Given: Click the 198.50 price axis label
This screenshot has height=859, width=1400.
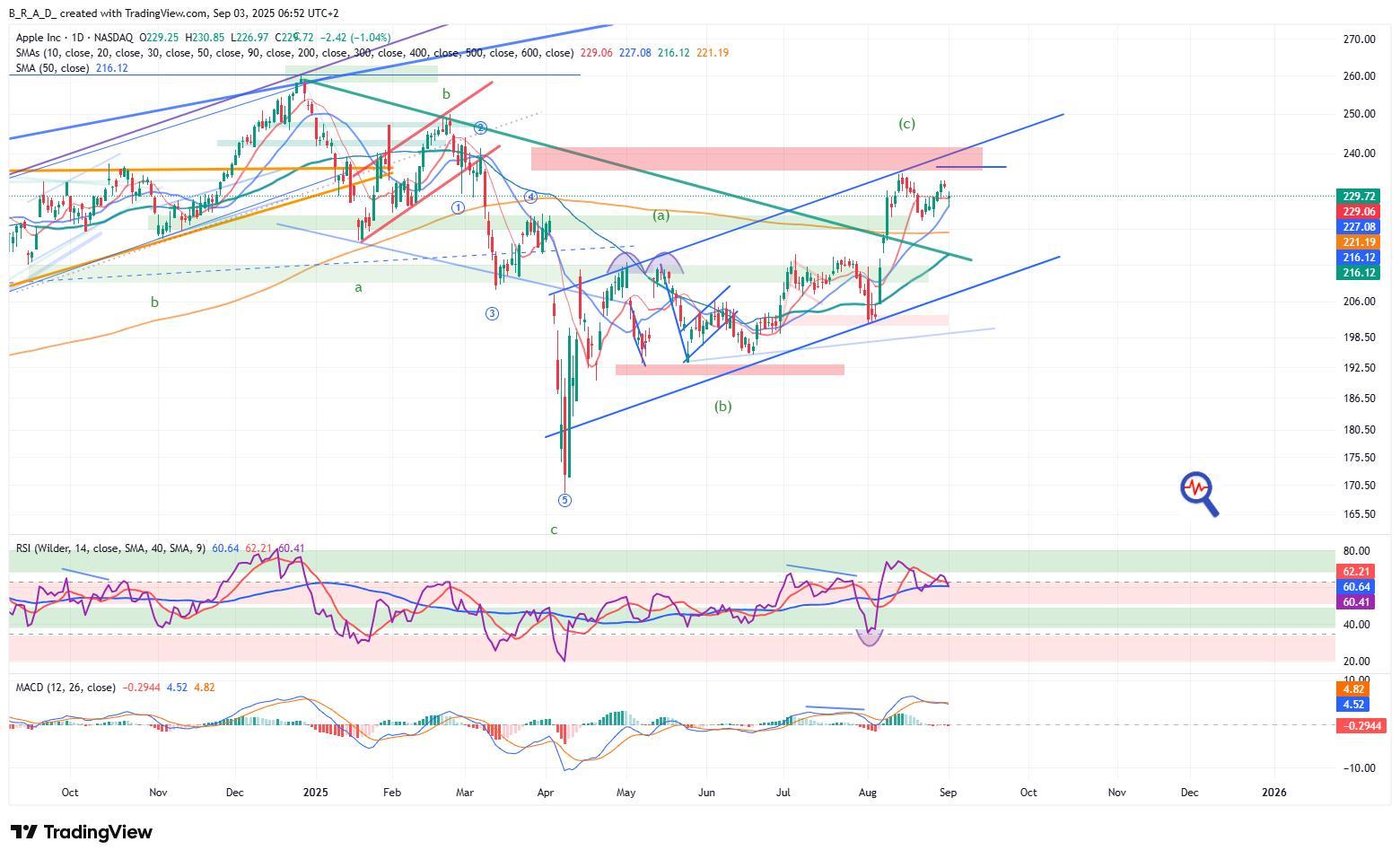Looking at the screenshot, I should pos(1359,337).
